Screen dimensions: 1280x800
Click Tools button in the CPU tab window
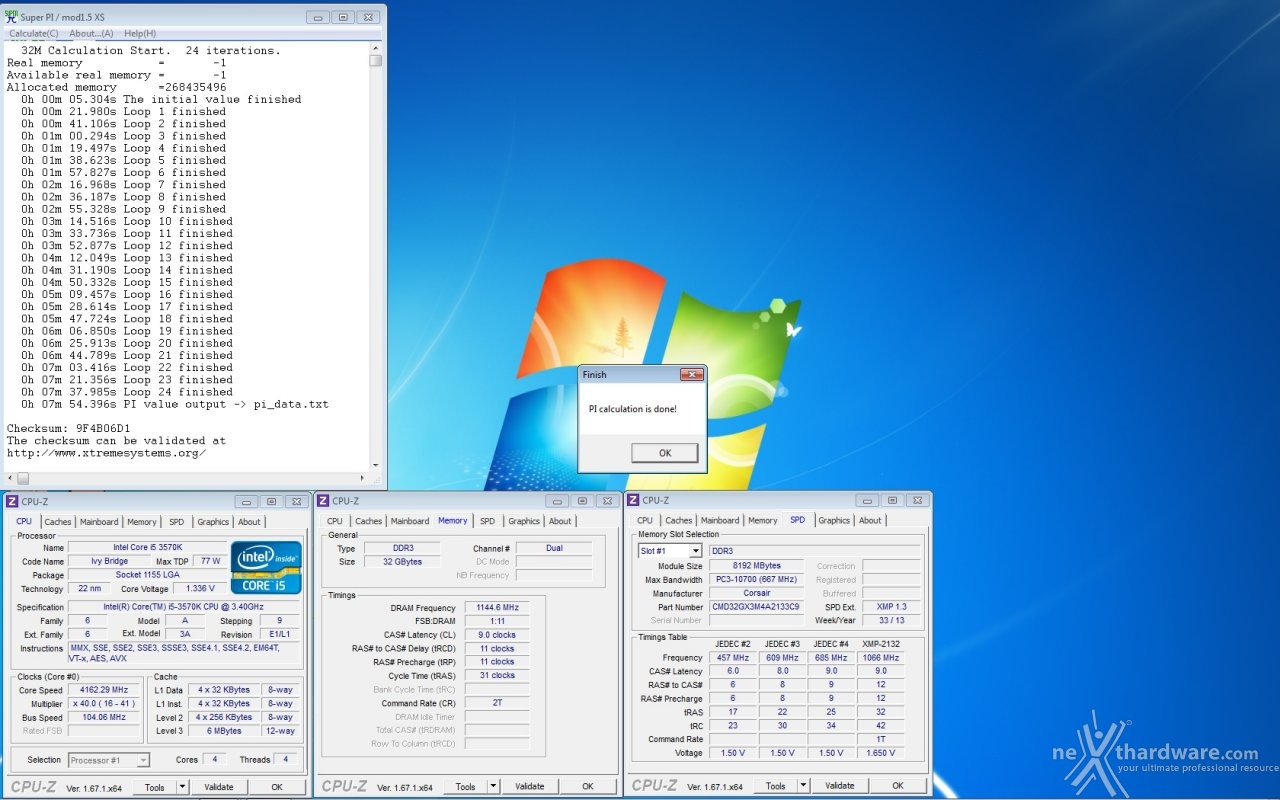pyautogui.click(x=154, y=787)
